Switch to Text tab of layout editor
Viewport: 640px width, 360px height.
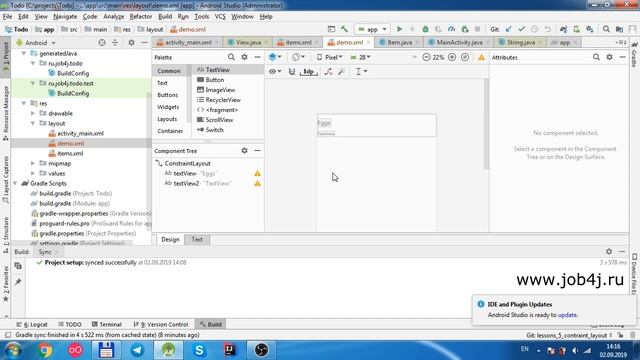[x=197, y=240]
